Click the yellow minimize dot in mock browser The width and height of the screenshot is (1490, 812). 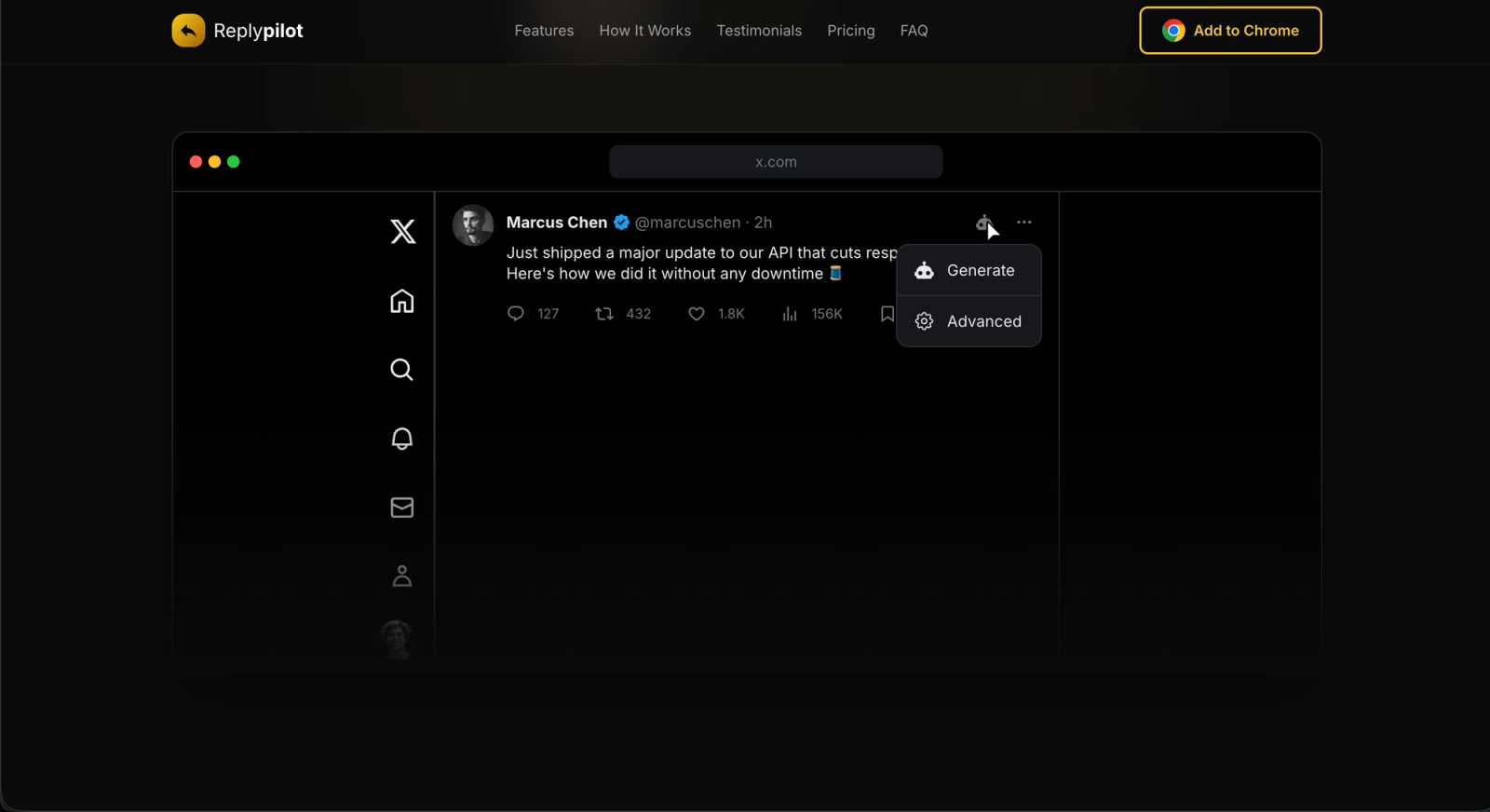[x=214, y=162]
